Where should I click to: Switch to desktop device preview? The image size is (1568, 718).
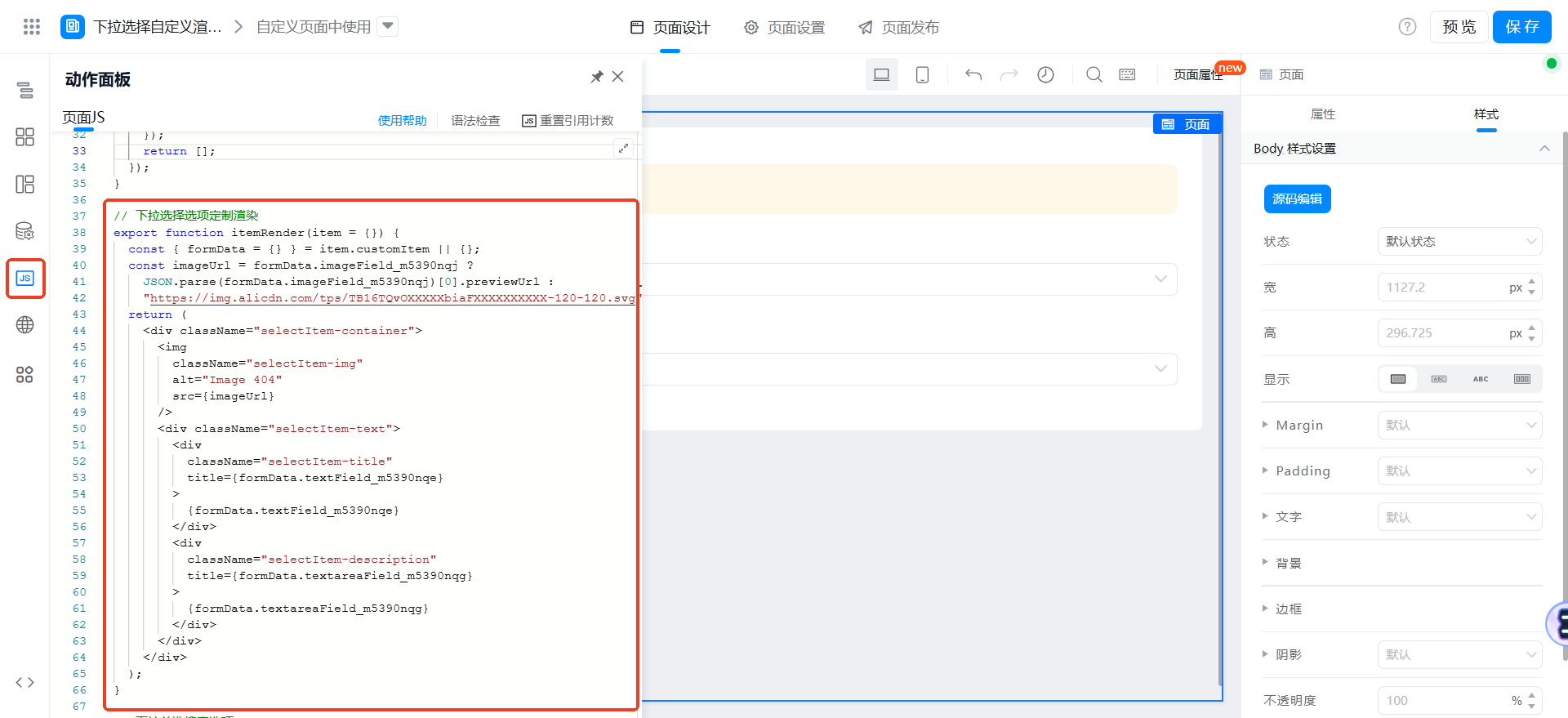pos(881,75)
